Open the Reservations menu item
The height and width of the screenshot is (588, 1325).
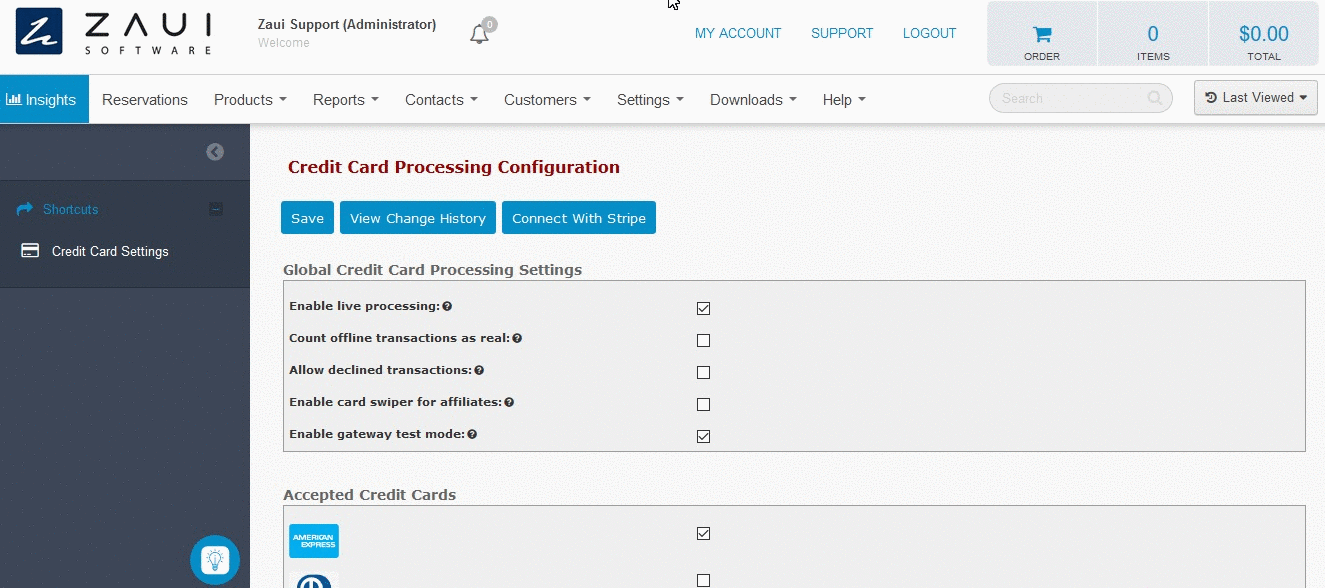coord(145,100)
